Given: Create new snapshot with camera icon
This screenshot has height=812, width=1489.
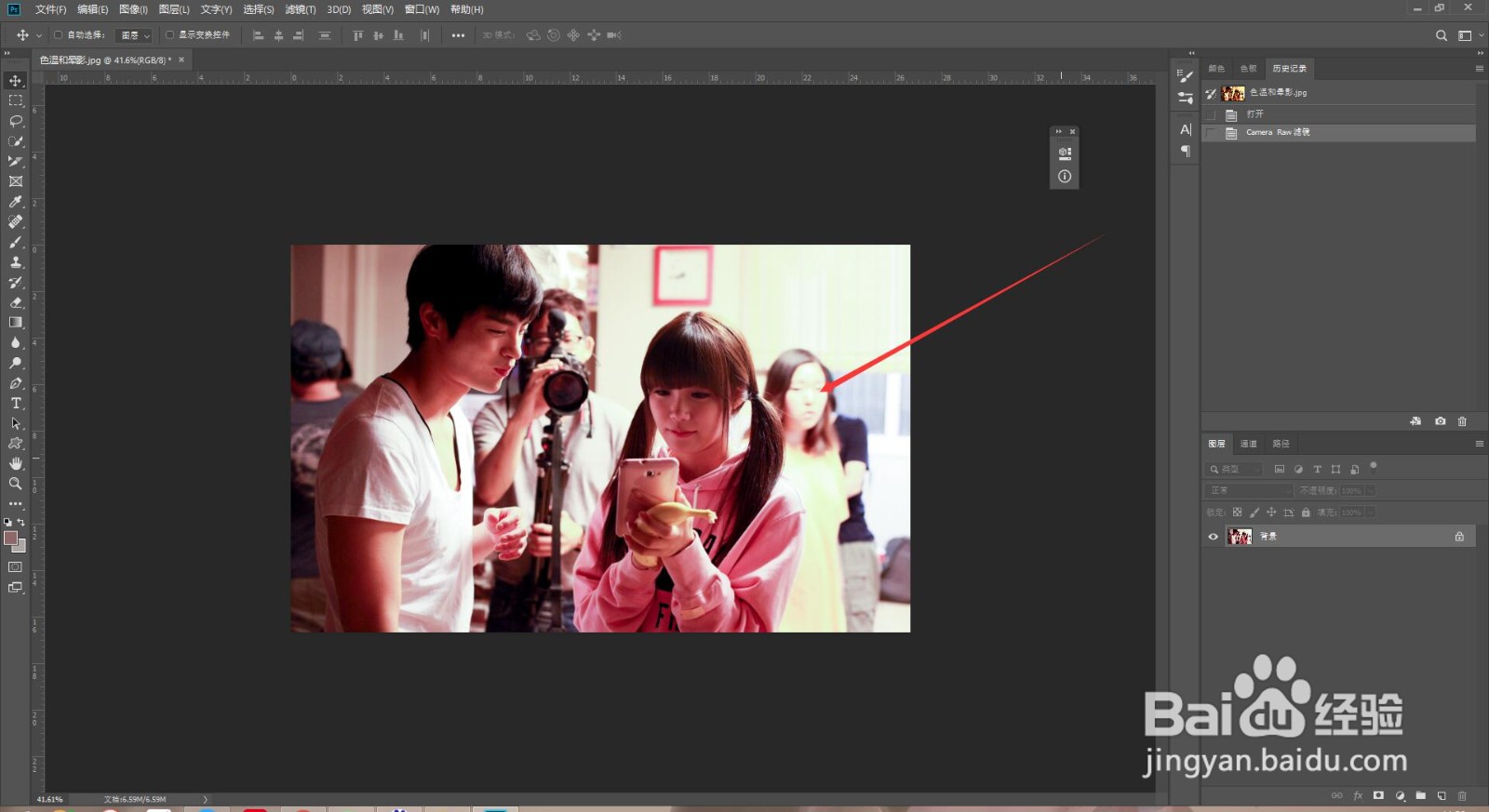Looking at the screenshot, I should (1441, 421).
